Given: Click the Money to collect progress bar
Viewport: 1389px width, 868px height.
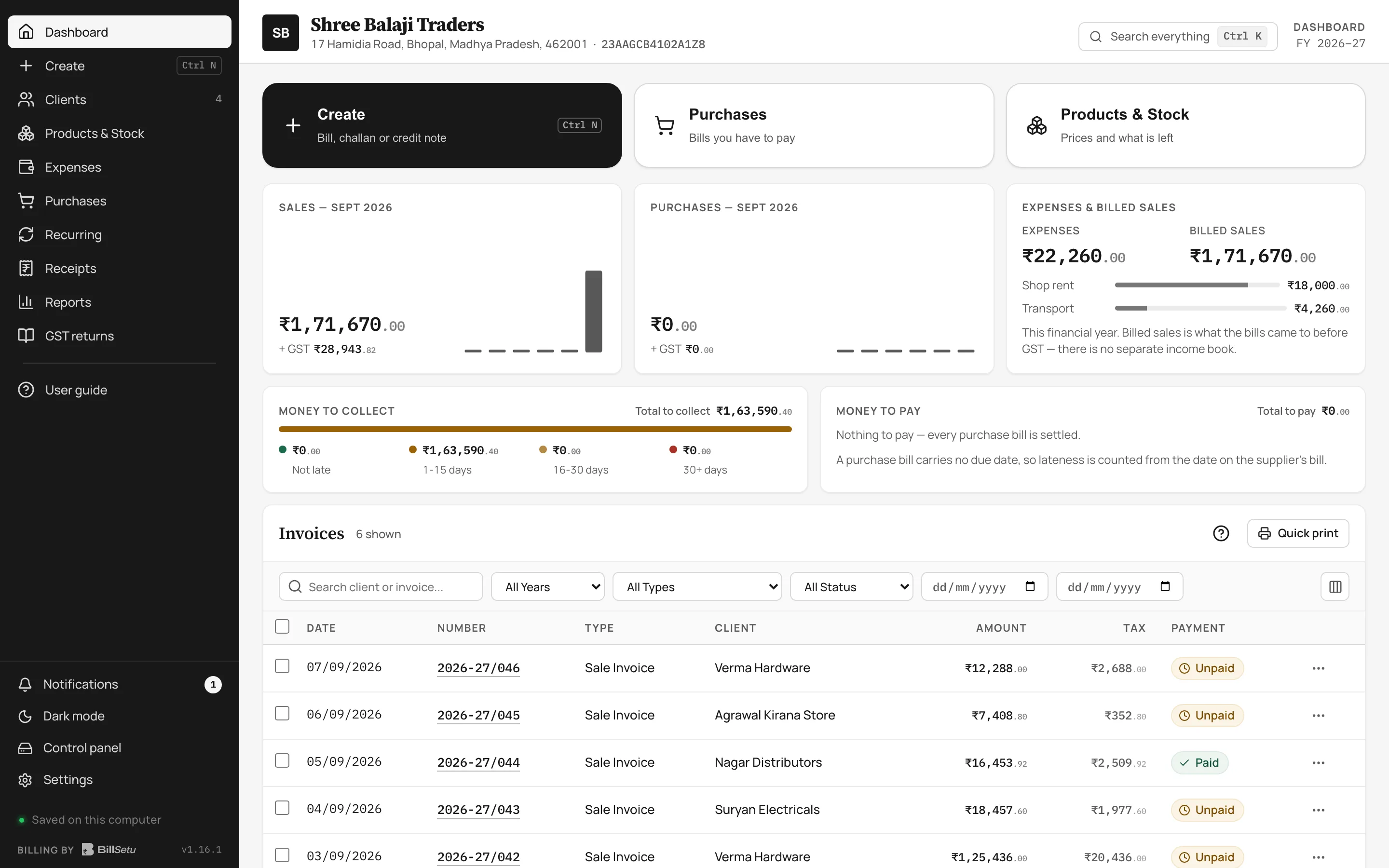Looking at the screenshot, I should [x=535, y=429].
